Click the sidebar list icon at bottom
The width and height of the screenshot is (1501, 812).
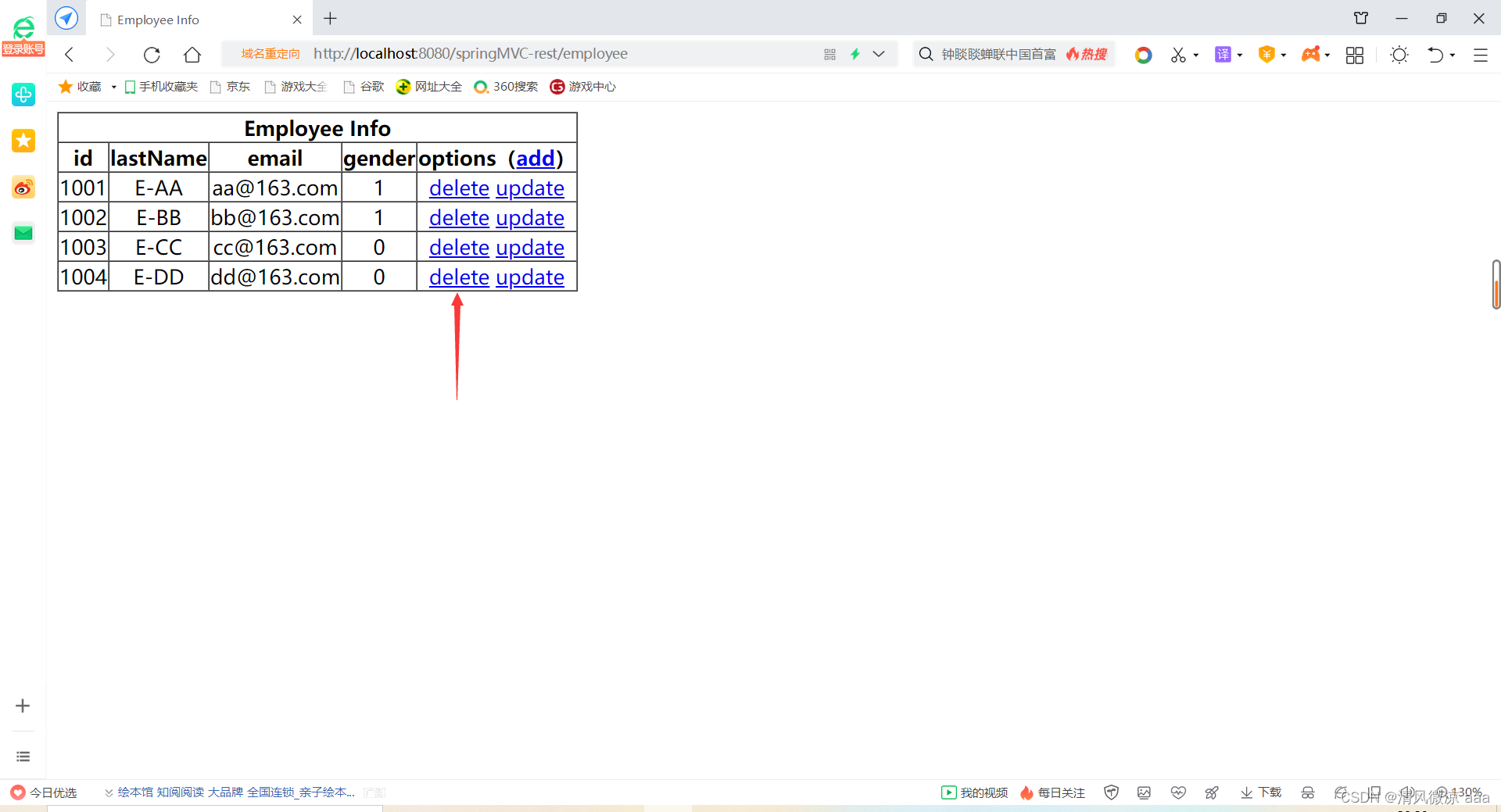pyautogui.click(x=23, y=757)
